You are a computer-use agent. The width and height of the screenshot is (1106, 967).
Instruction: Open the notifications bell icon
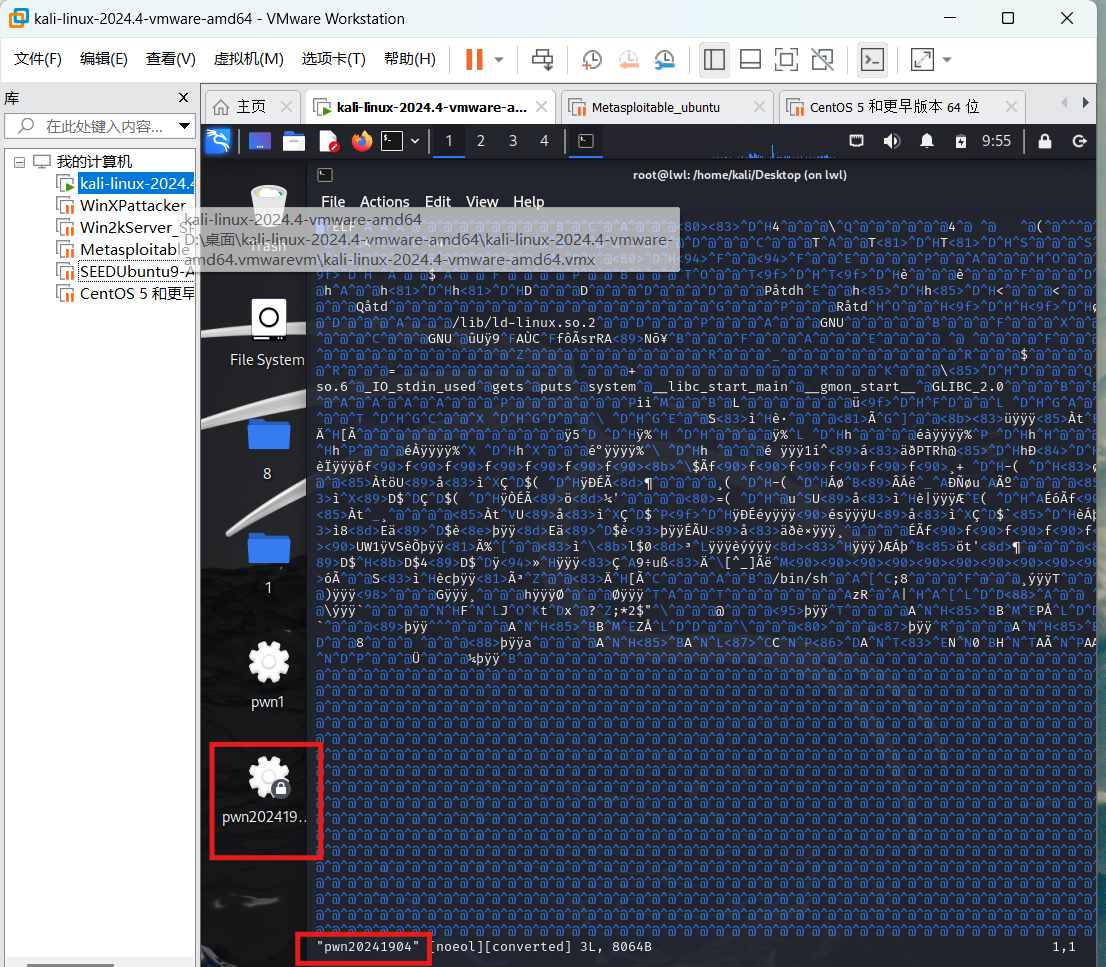tap(927, 141)
